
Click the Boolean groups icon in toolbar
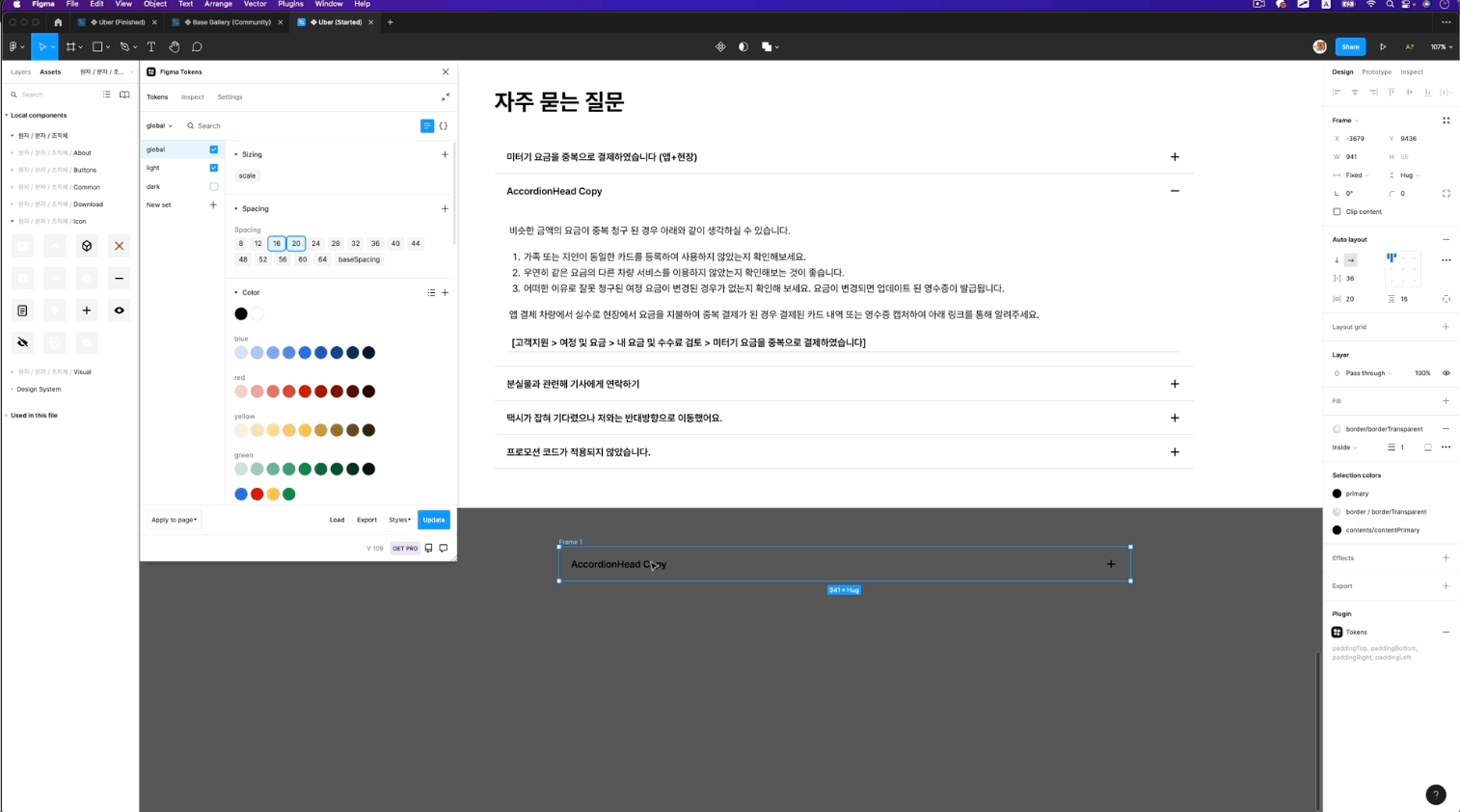pos(768,46)
